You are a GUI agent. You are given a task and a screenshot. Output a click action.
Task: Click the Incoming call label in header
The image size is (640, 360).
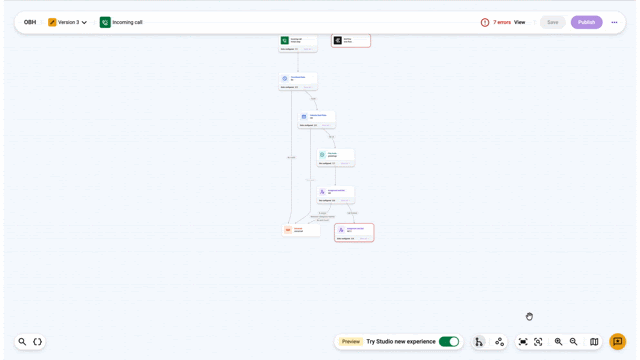[x=127, y=22]
